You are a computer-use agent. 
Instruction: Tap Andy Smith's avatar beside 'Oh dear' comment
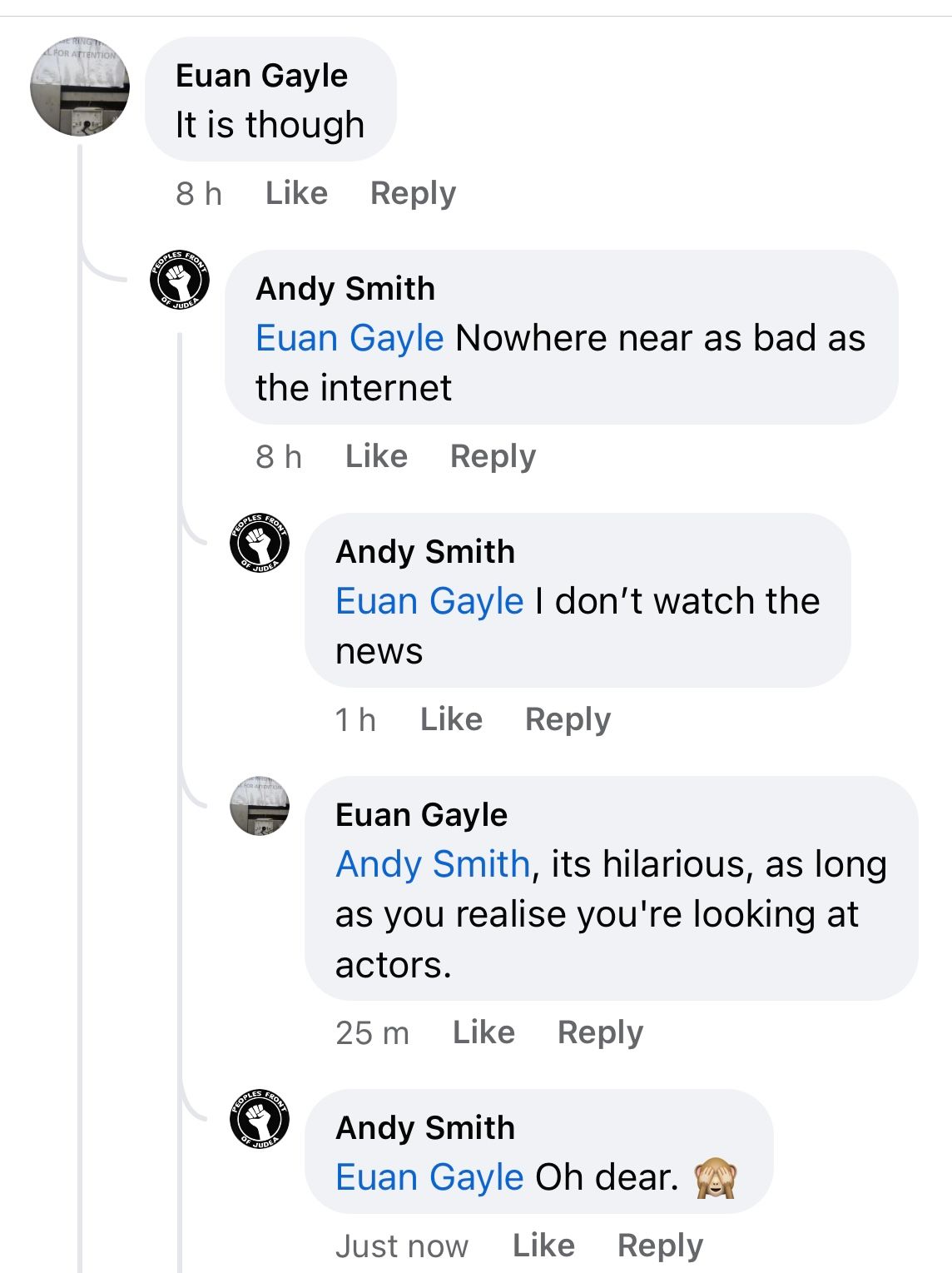coord(260,1119)
